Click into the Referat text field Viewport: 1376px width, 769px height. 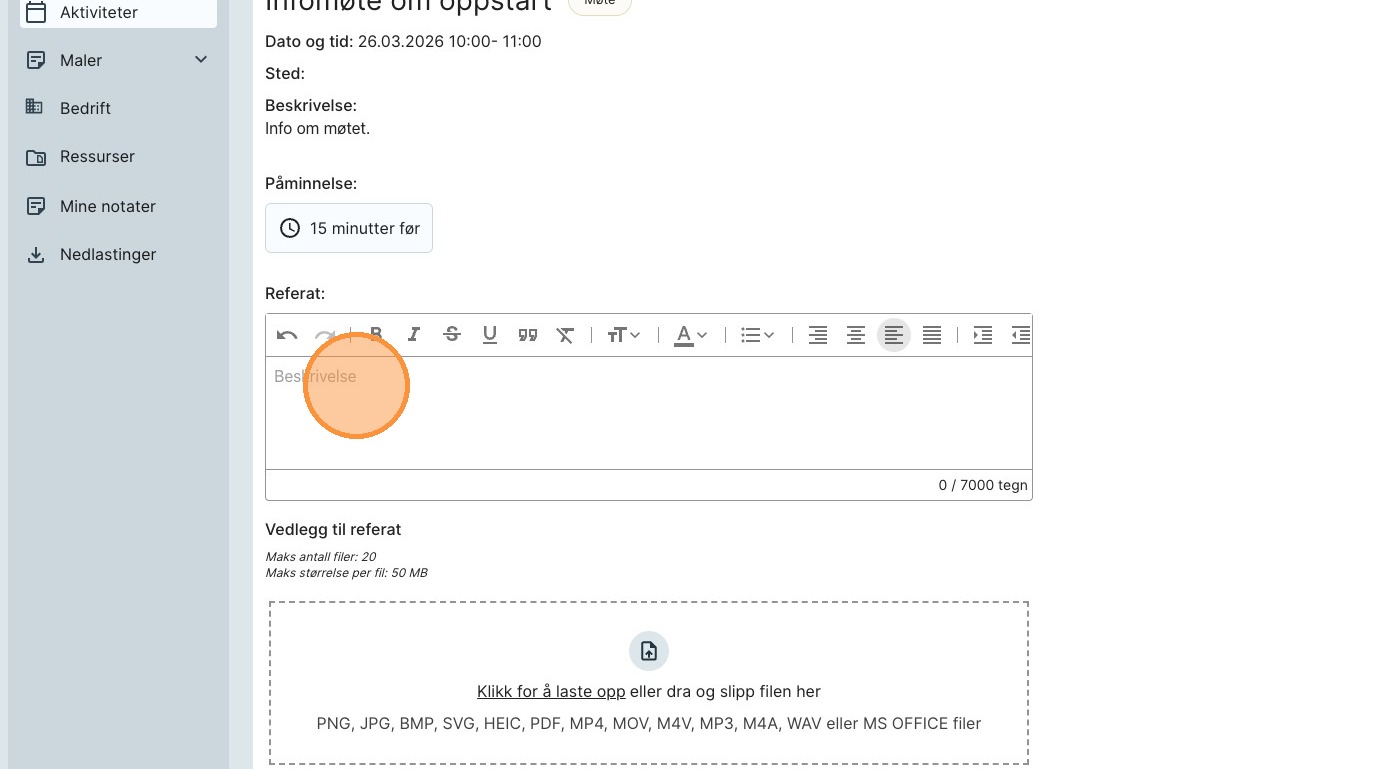coord(648,412)
